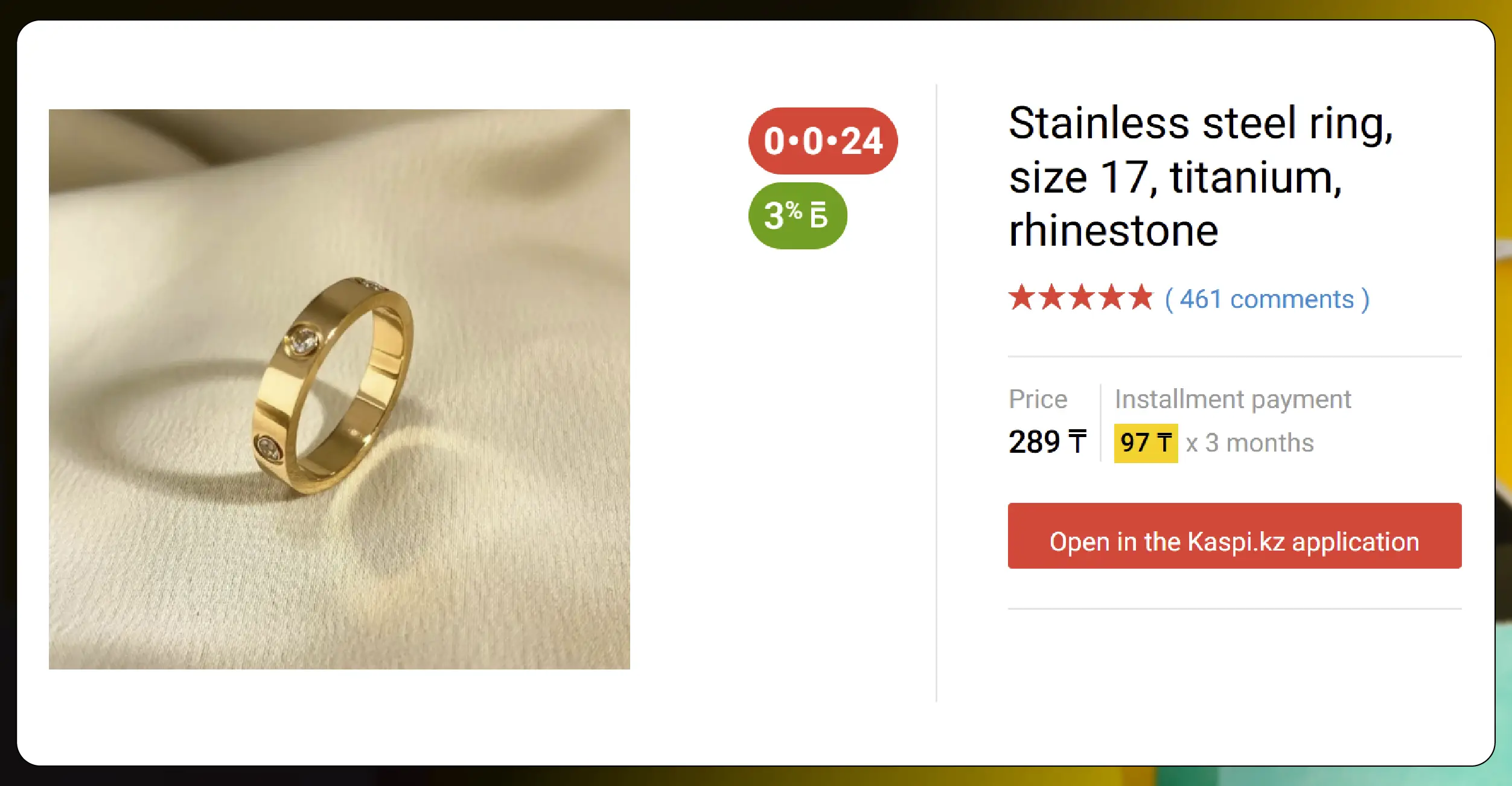Select the yellow 97 ₸ installment amount

1146,443
